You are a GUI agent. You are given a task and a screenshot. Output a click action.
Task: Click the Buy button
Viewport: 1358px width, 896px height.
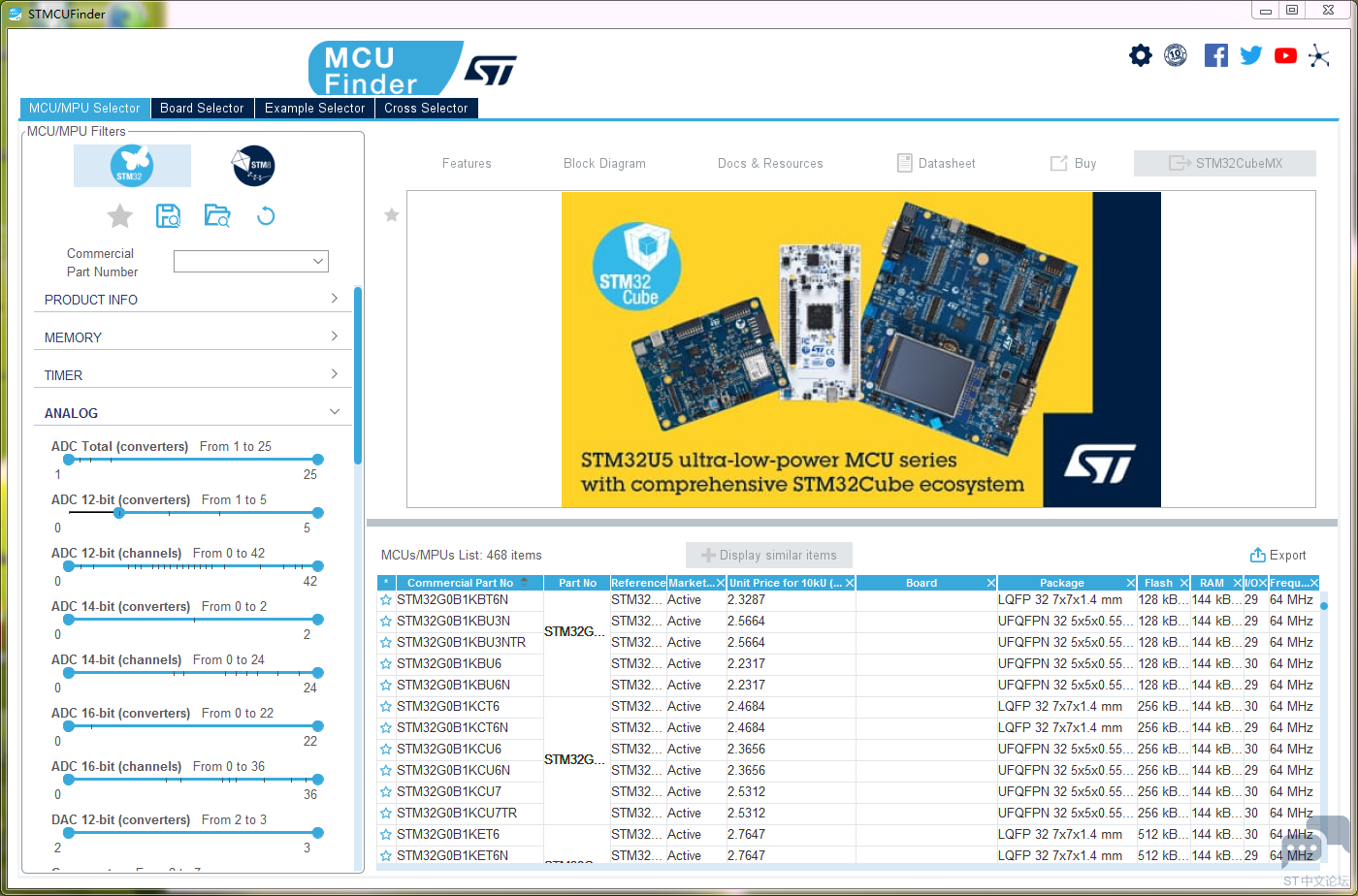tap(1073, 164)
